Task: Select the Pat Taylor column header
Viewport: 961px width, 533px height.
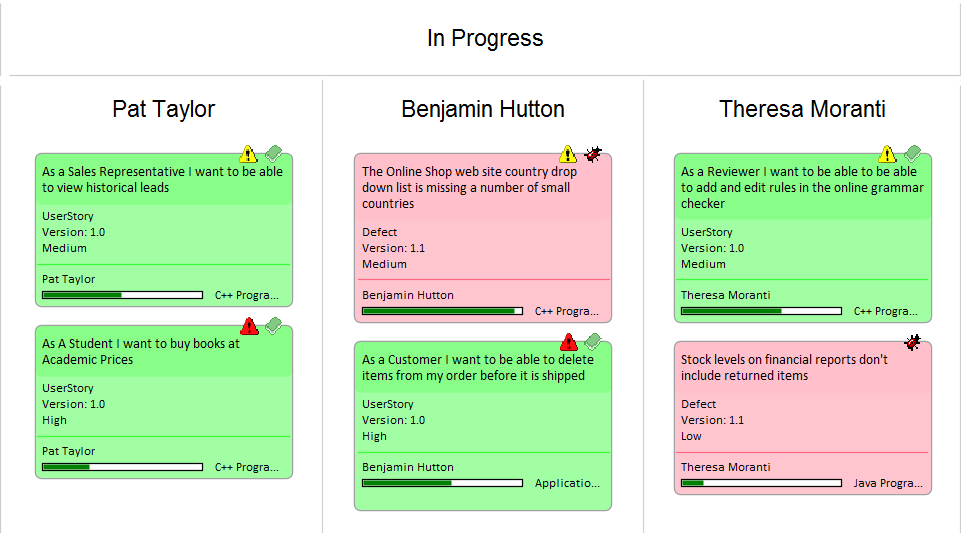Action: point(163,109)
